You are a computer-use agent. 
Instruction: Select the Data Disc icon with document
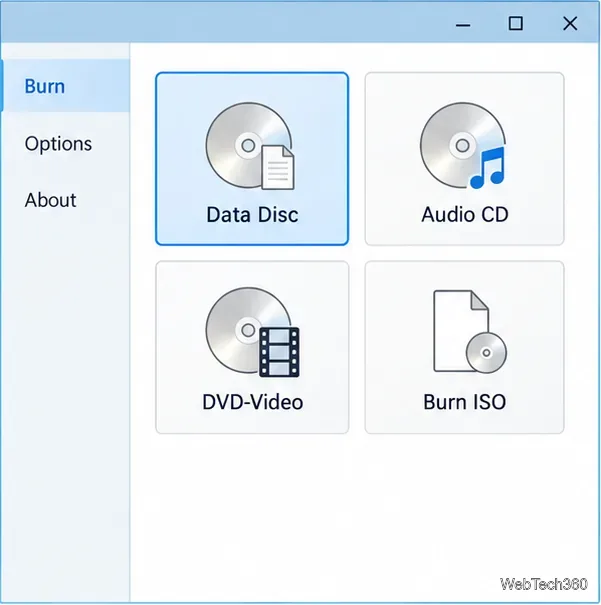point(250,146)
